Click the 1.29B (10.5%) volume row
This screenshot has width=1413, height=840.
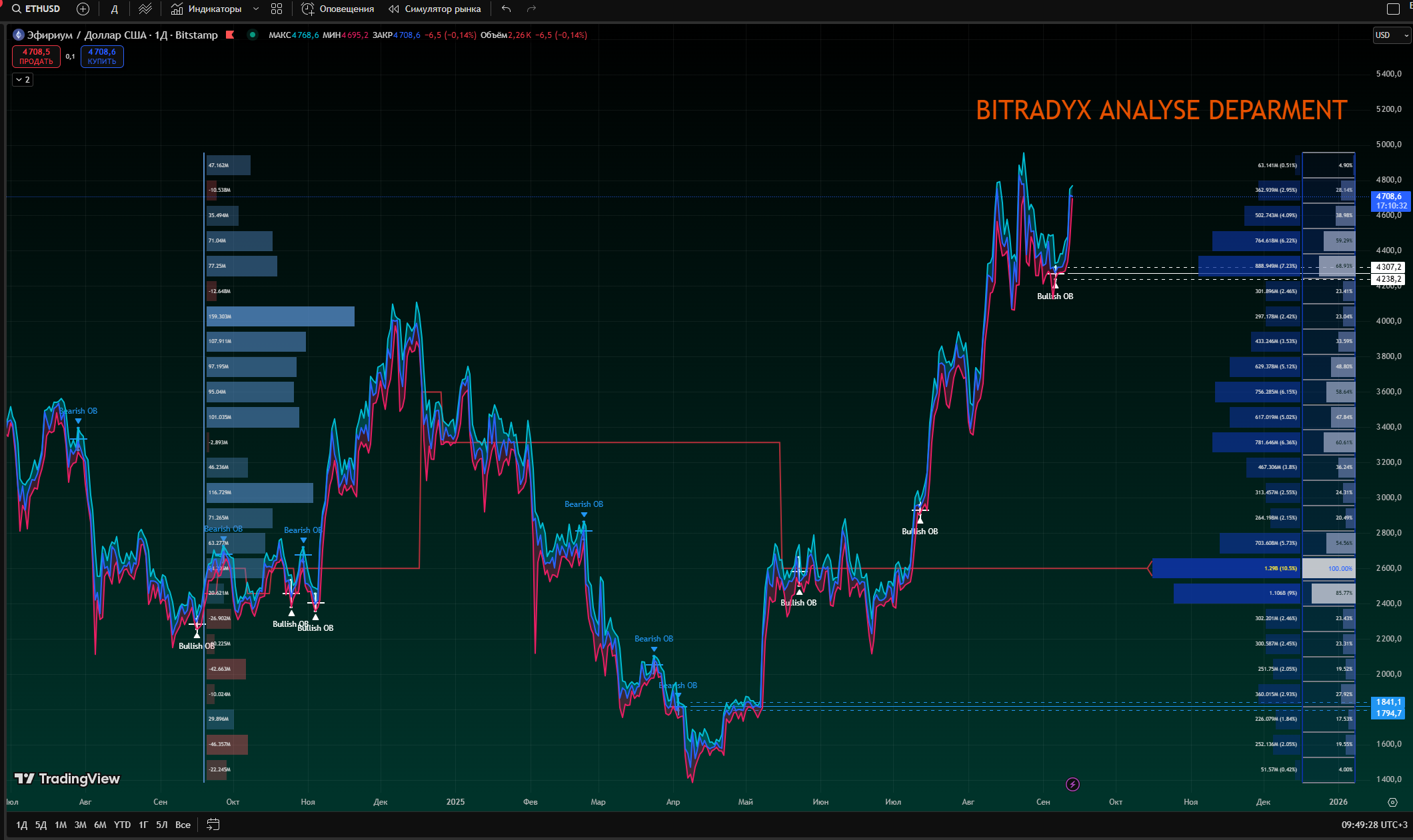pos(1226,568)
